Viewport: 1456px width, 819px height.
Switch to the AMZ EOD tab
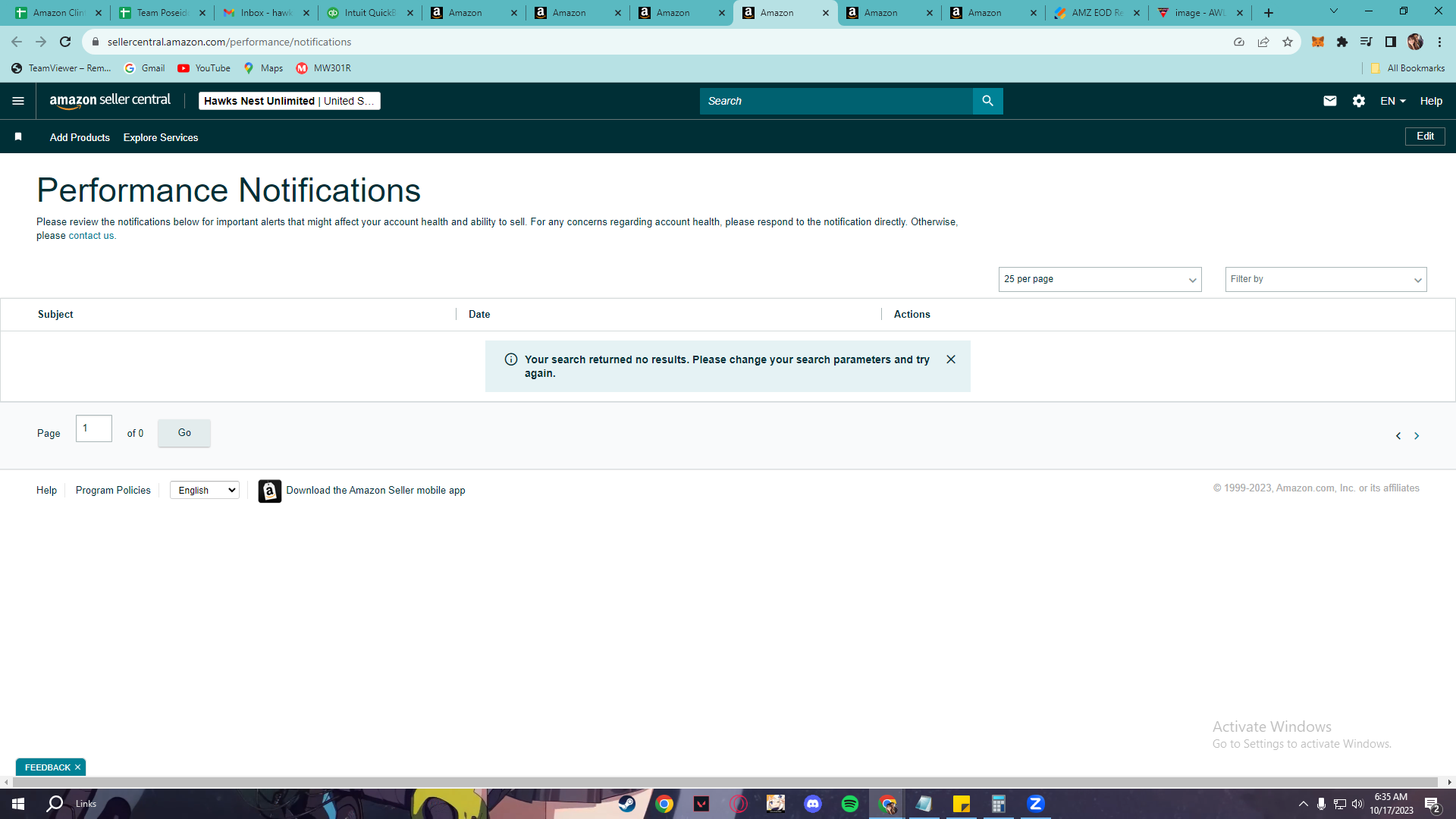coord(1097,13)
